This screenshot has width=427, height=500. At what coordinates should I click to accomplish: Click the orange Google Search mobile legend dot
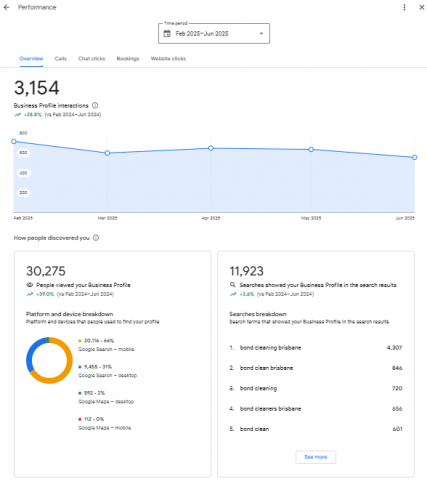pyautogui.click(x=80, y=341)
